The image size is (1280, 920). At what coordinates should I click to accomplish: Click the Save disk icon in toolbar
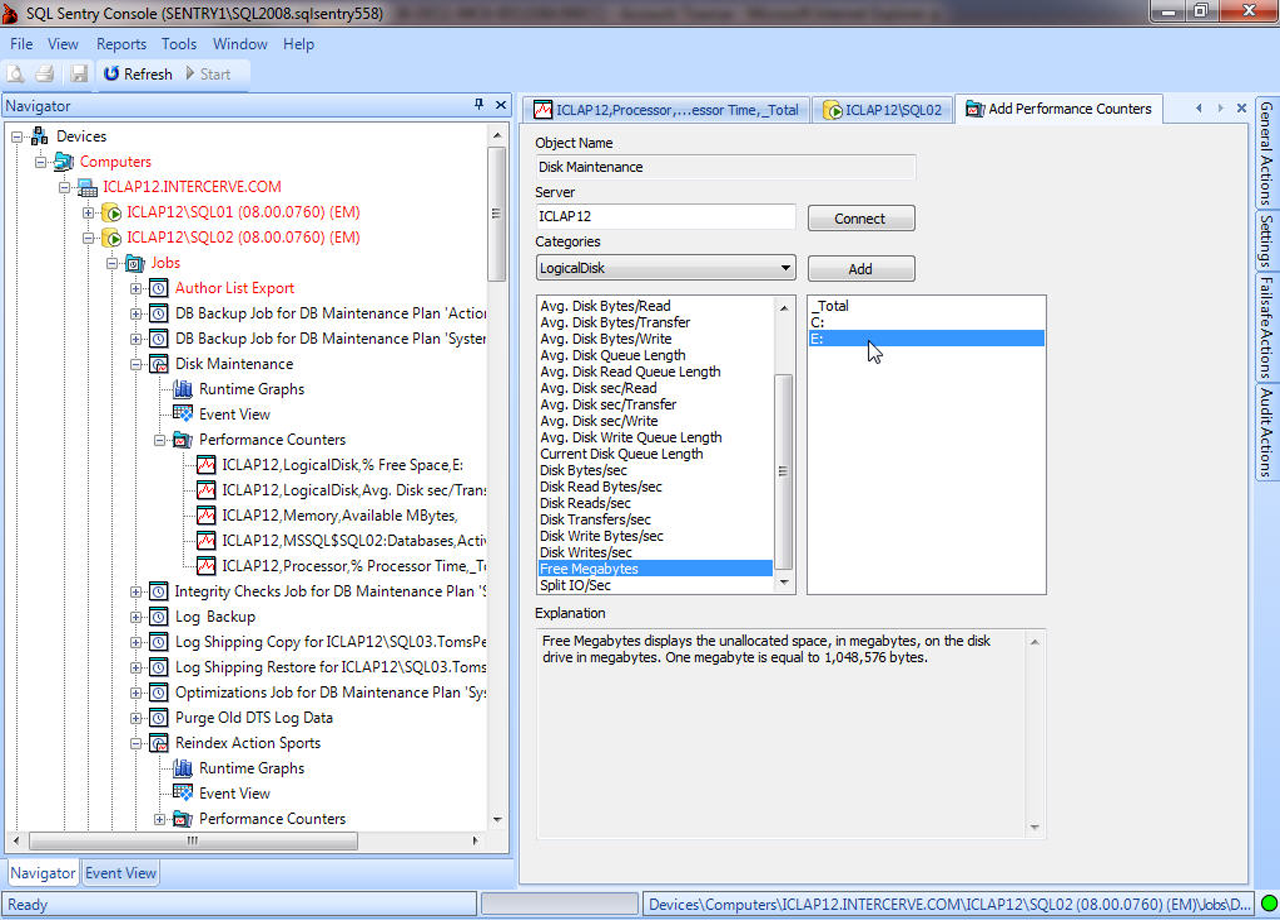79,74
